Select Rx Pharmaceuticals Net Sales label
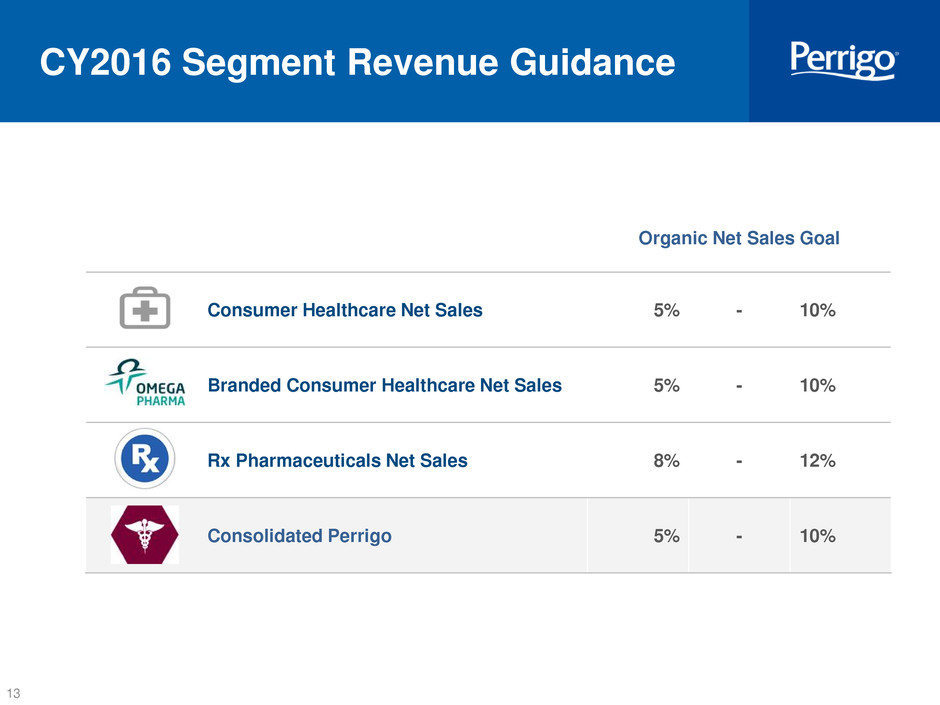 (x=337, y=460)
